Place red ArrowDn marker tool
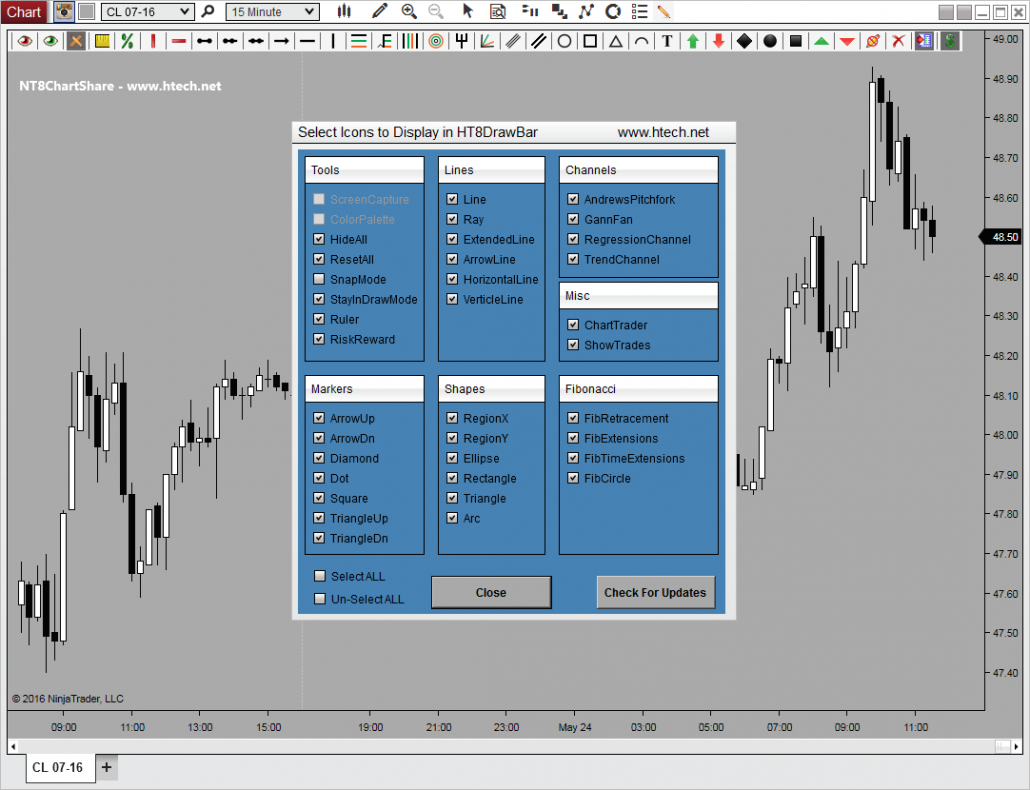Image resolution: width=1030 pixels, height=790 pixels. click(718, 41)
